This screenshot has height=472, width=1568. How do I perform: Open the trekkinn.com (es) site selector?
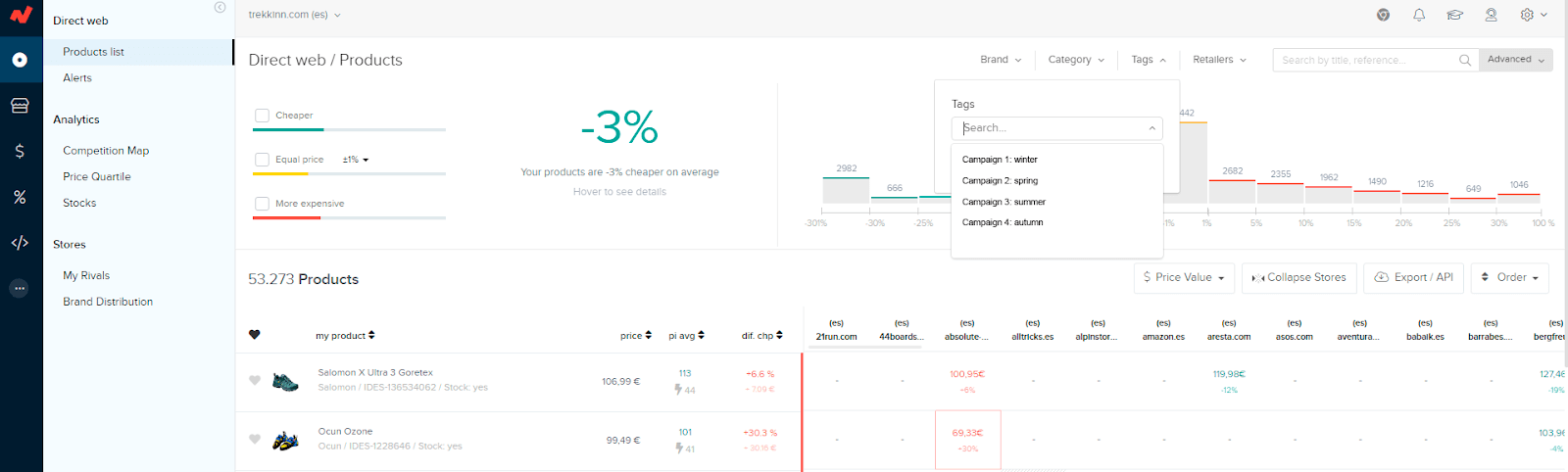(294, 15)
